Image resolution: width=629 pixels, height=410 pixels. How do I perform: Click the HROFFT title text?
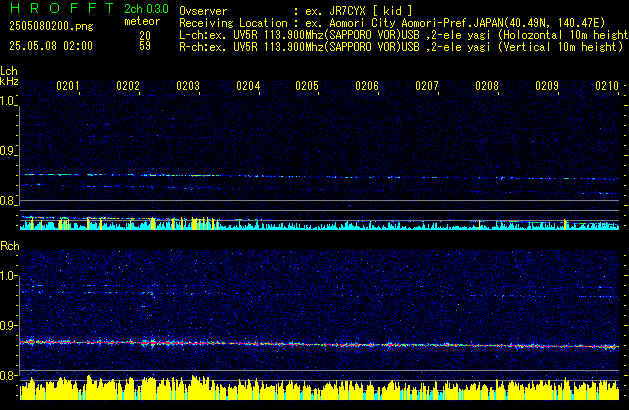(62, 8)
